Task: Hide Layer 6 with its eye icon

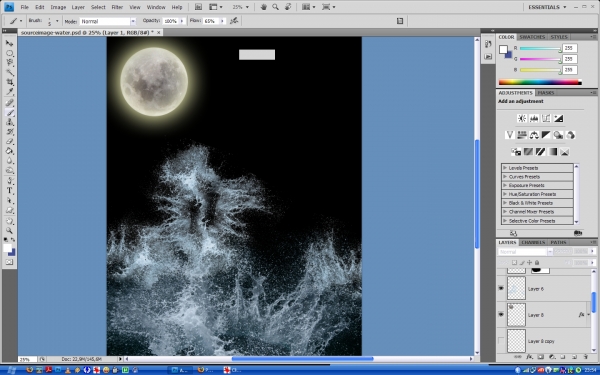Action: (x=501, y=289)
